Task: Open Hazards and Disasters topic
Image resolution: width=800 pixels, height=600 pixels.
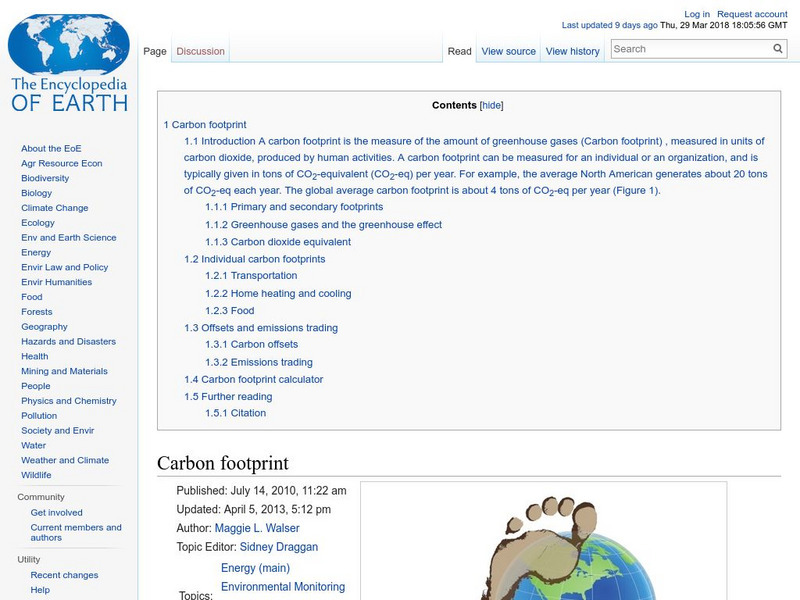Action: tap(68, 341)
